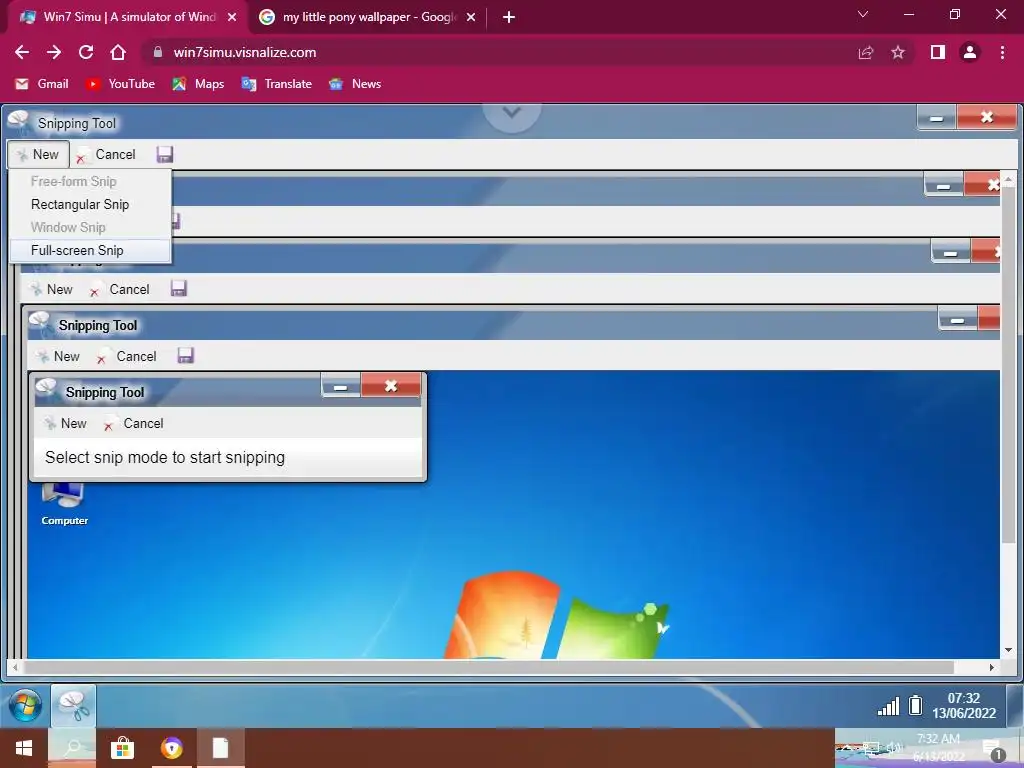Open the Chrome three-dot menu

click(1002, 52)
